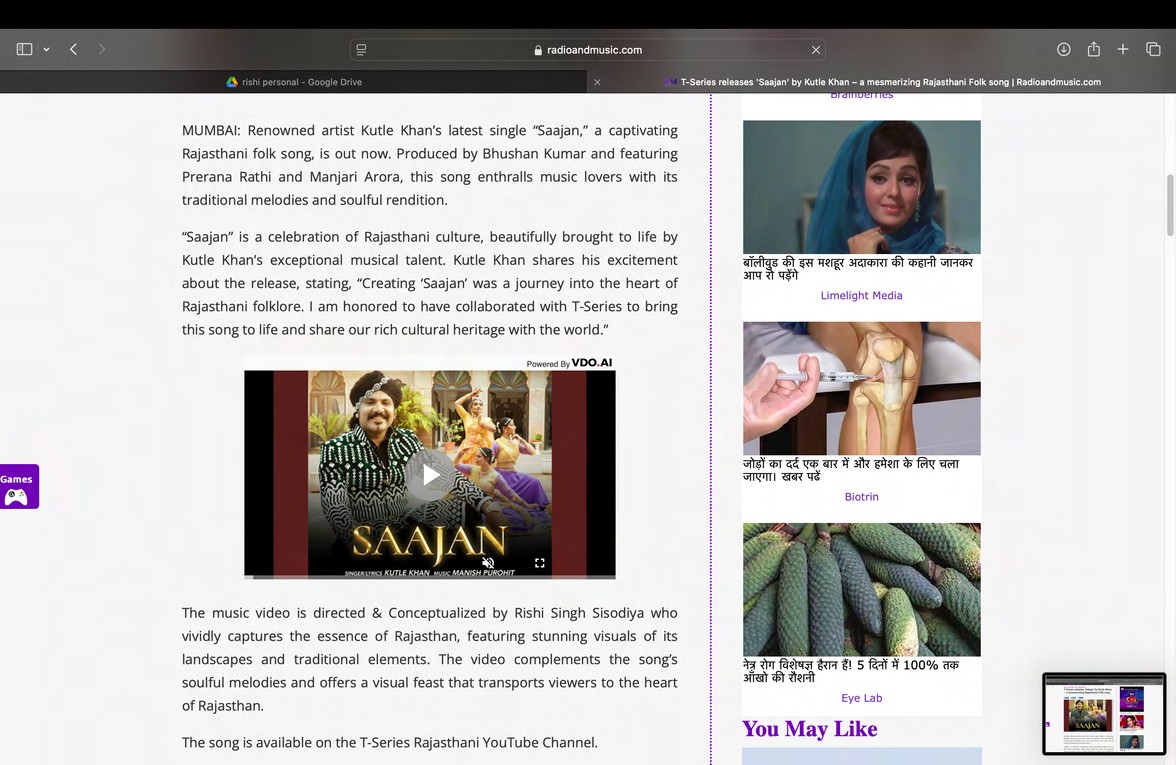Play the Saajan video

[430, 475]
